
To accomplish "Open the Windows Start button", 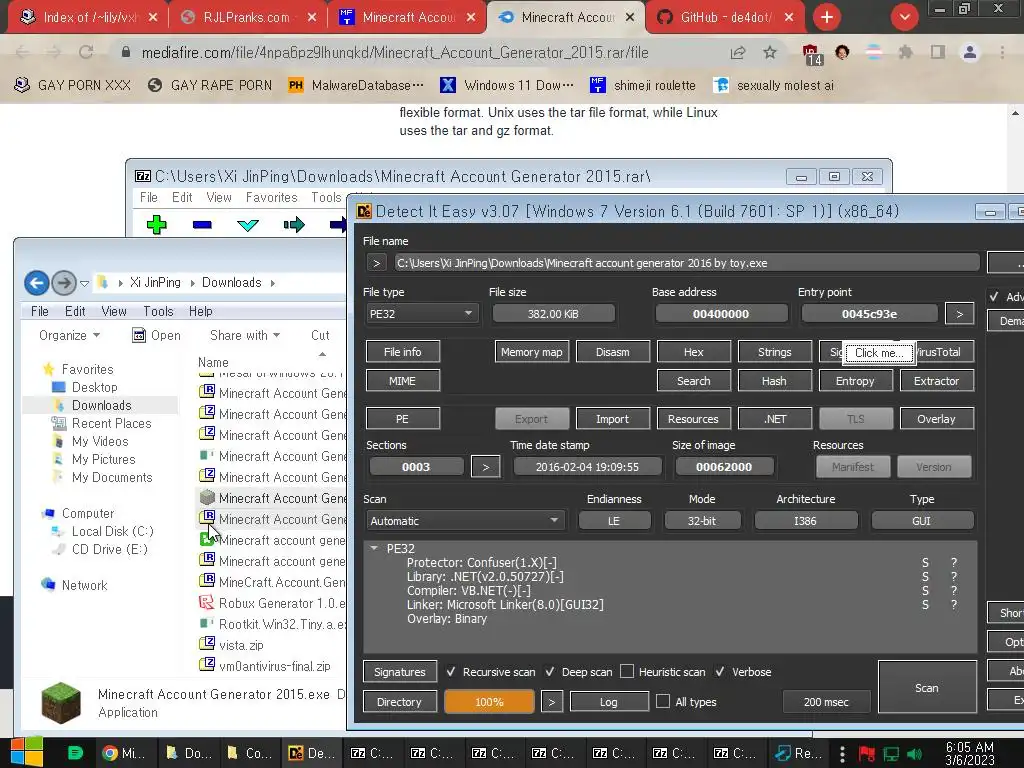I will 27,752.
